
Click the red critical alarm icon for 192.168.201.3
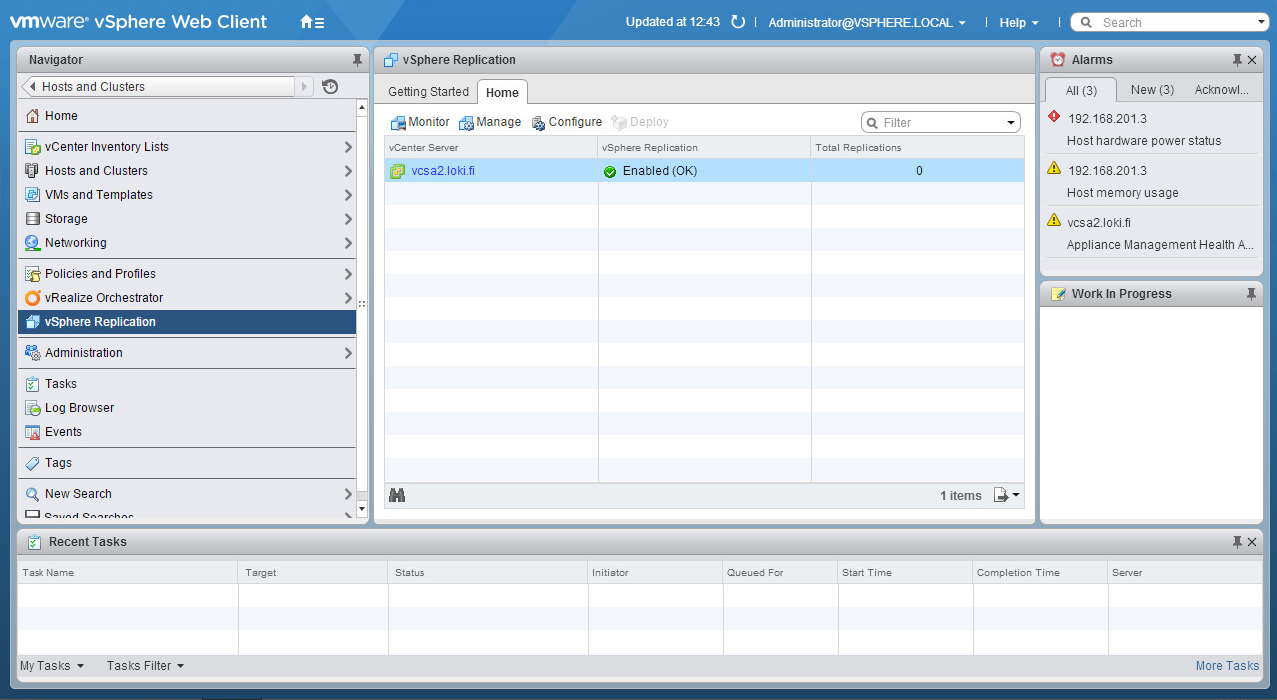(x=1054, y=117)
